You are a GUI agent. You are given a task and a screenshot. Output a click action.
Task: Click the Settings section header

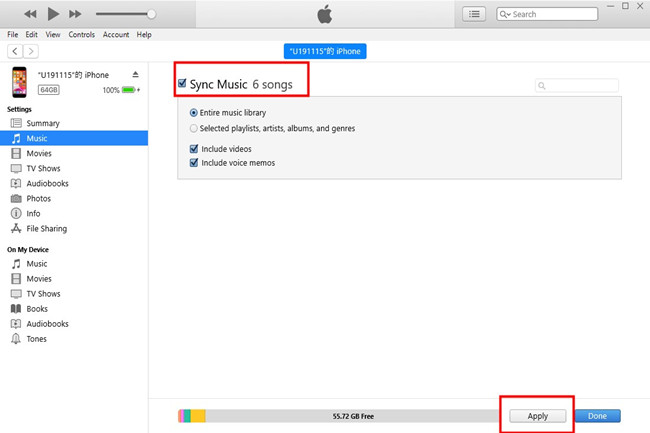click(19, 109)
